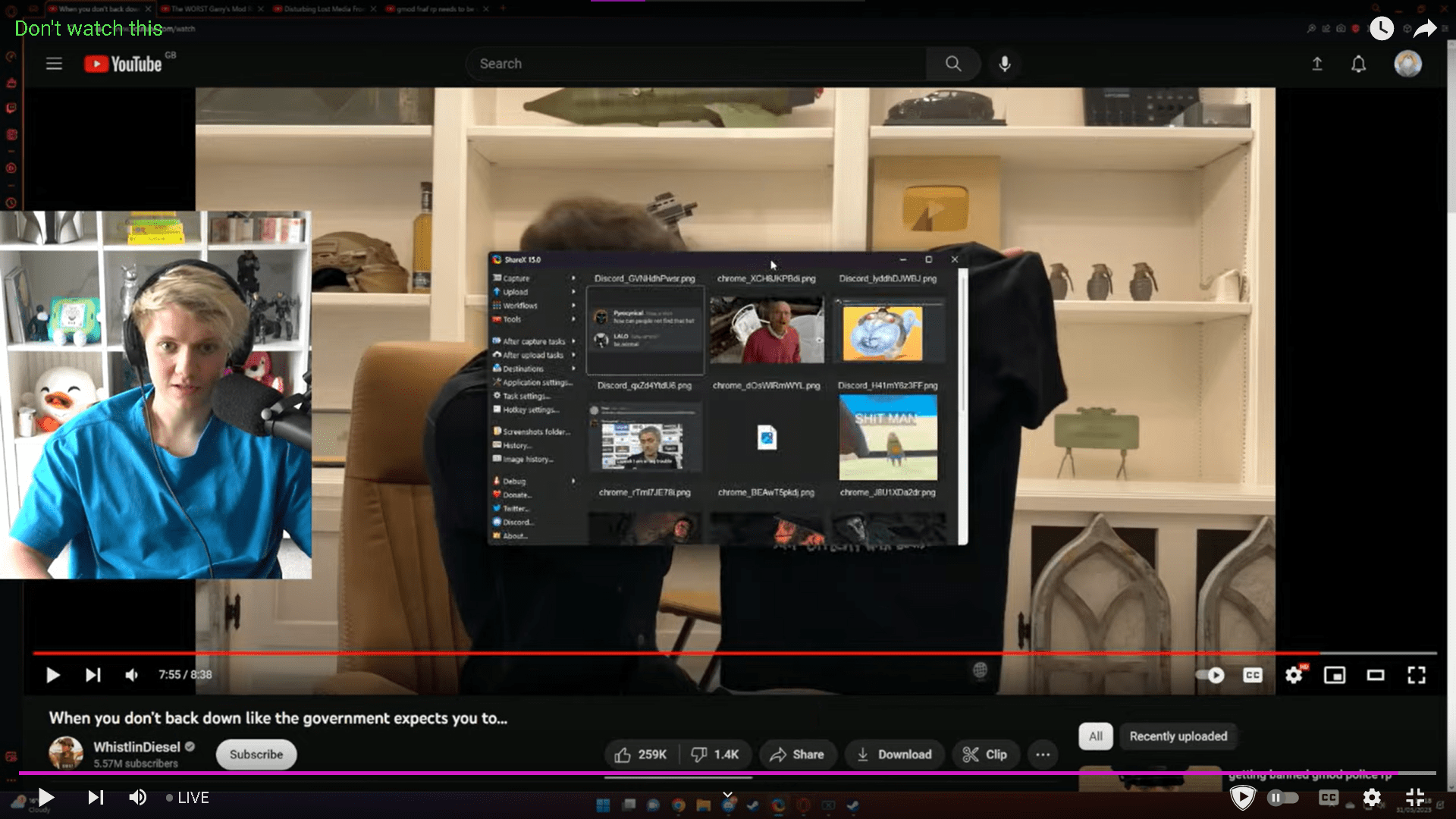Toggle inner player closed captions CC
Viewport: 1456px width, 819px height.
point(1253,675)
